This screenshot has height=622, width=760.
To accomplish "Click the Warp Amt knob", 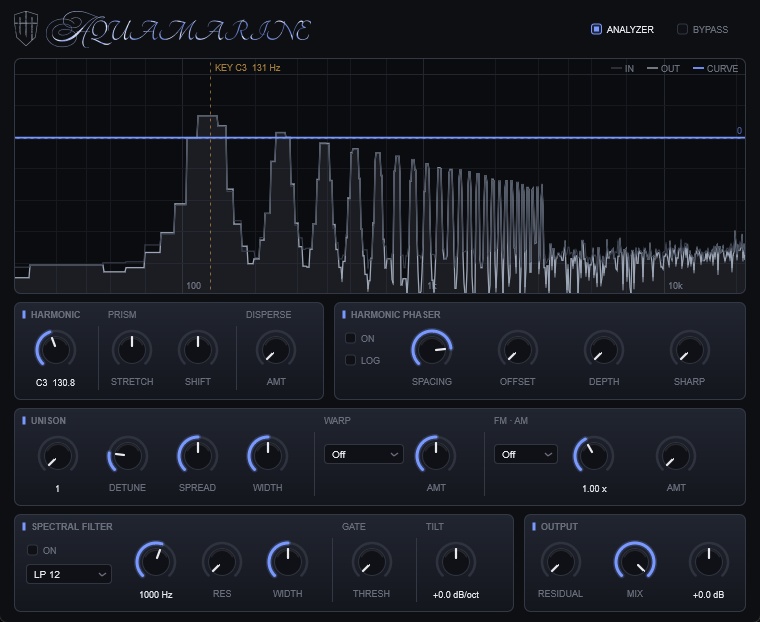I will point(436,455).
